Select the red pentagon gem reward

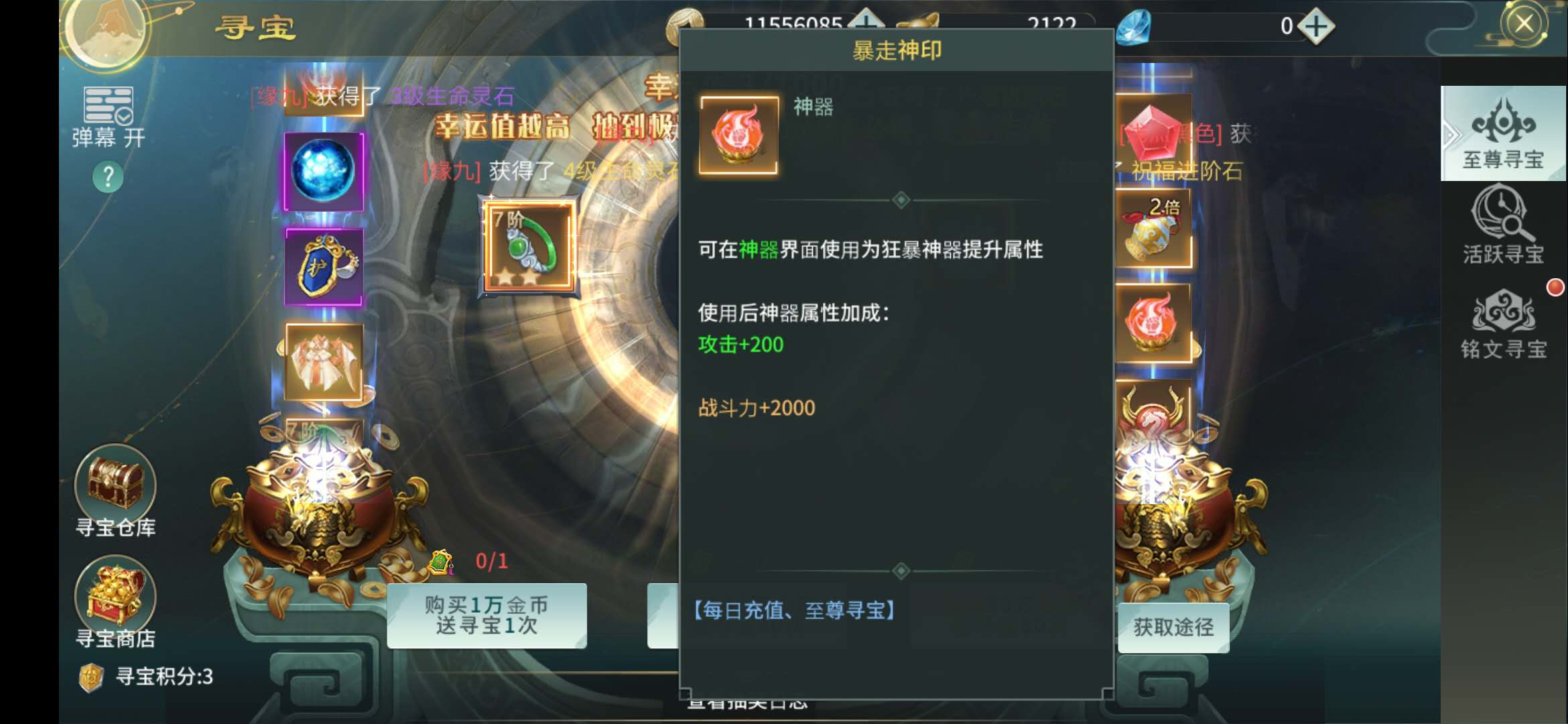point(1153,132)
